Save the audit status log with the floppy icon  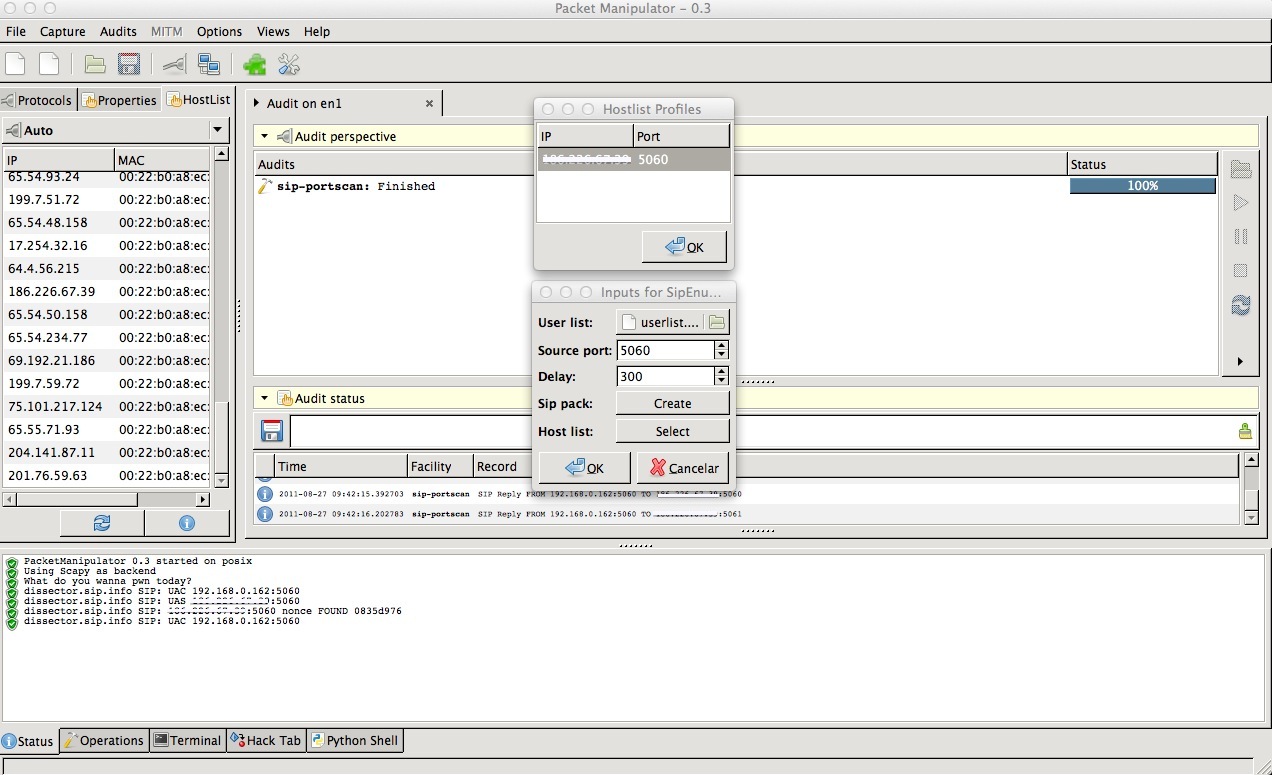tap(271, 431)
